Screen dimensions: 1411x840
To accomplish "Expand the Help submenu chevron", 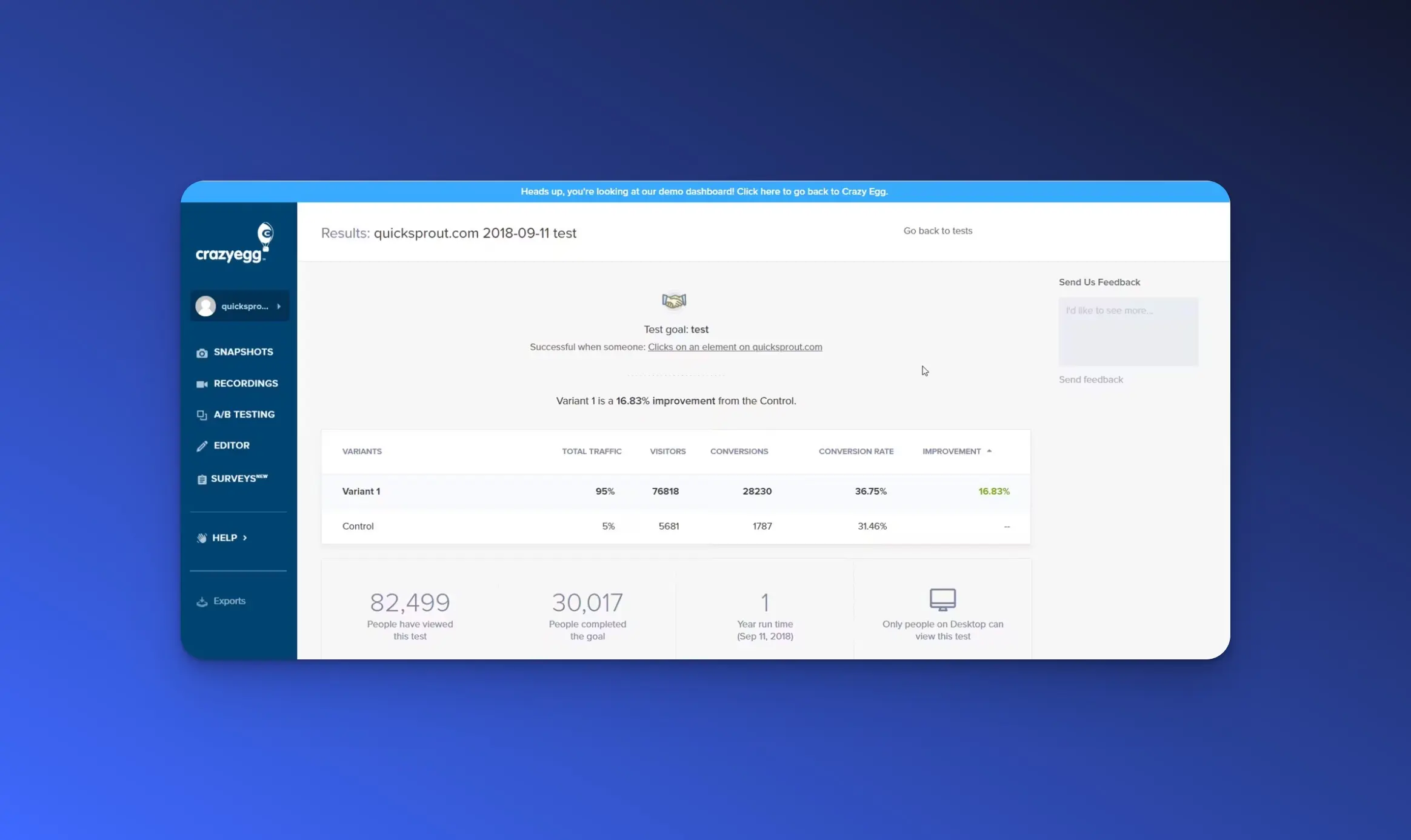I will click(x=245, y=538).
